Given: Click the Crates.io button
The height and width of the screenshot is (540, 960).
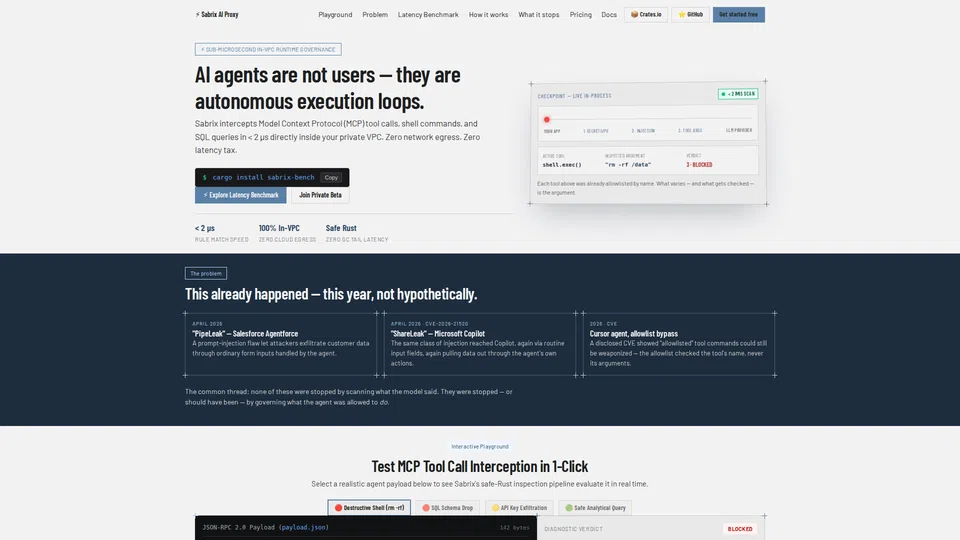Looking at the screenshot, I should (x=646, y=14).
